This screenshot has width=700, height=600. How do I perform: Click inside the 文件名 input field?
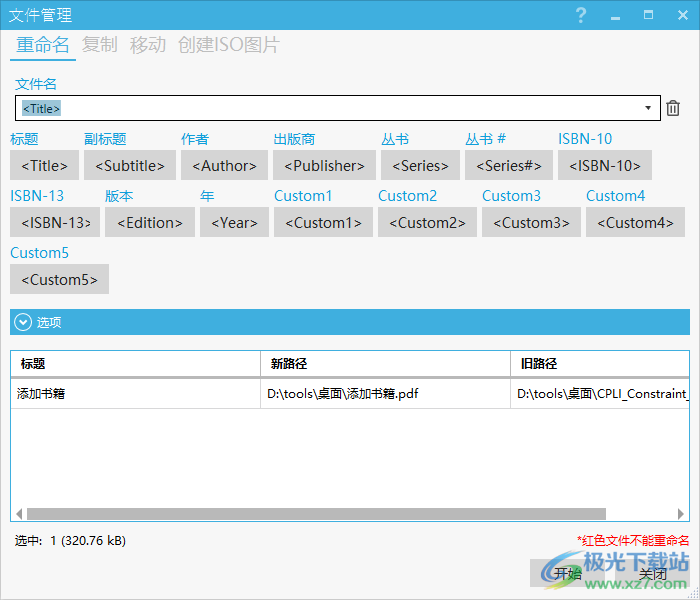338,108
